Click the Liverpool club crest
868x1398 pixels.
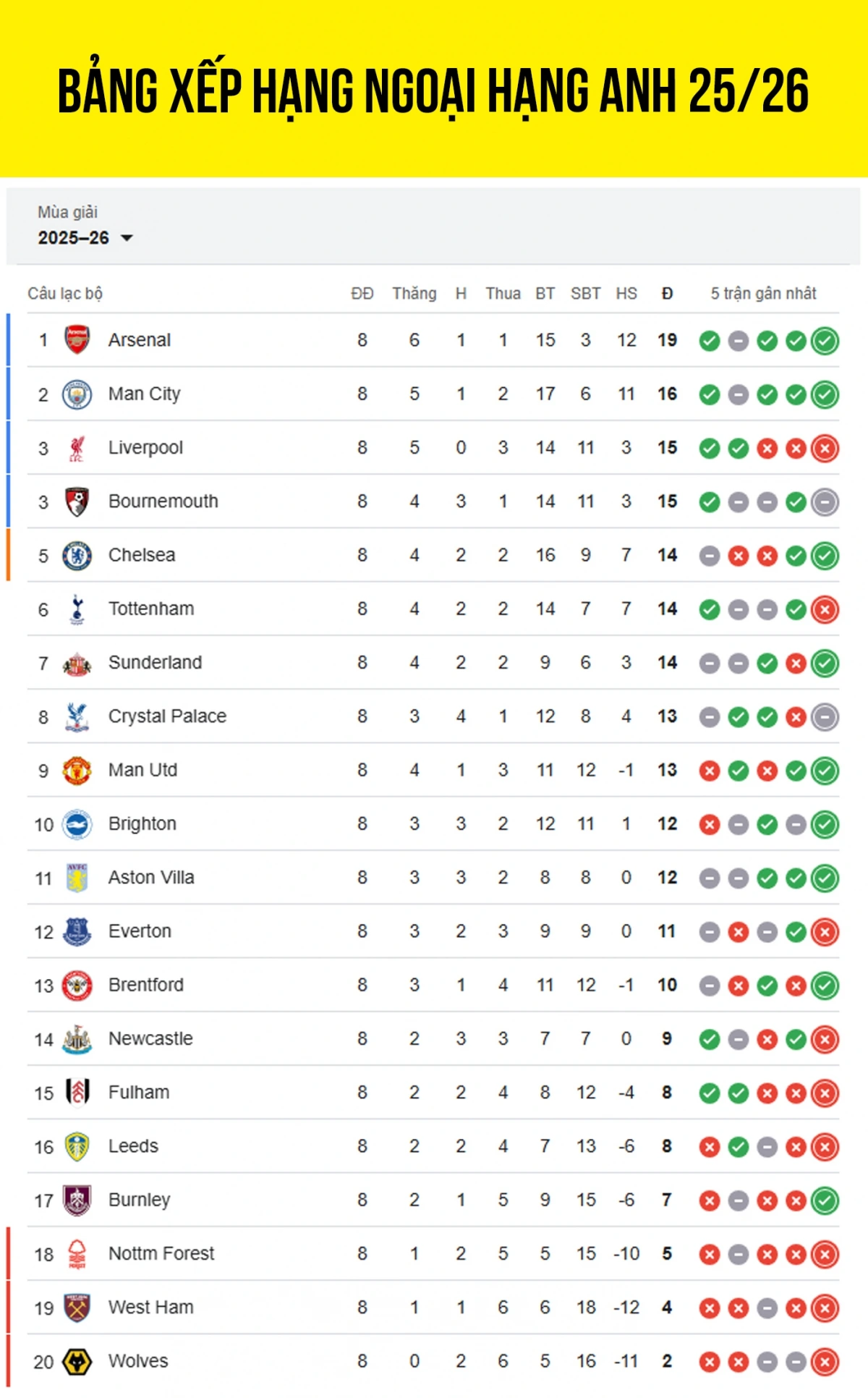click(x=77, y=448)
